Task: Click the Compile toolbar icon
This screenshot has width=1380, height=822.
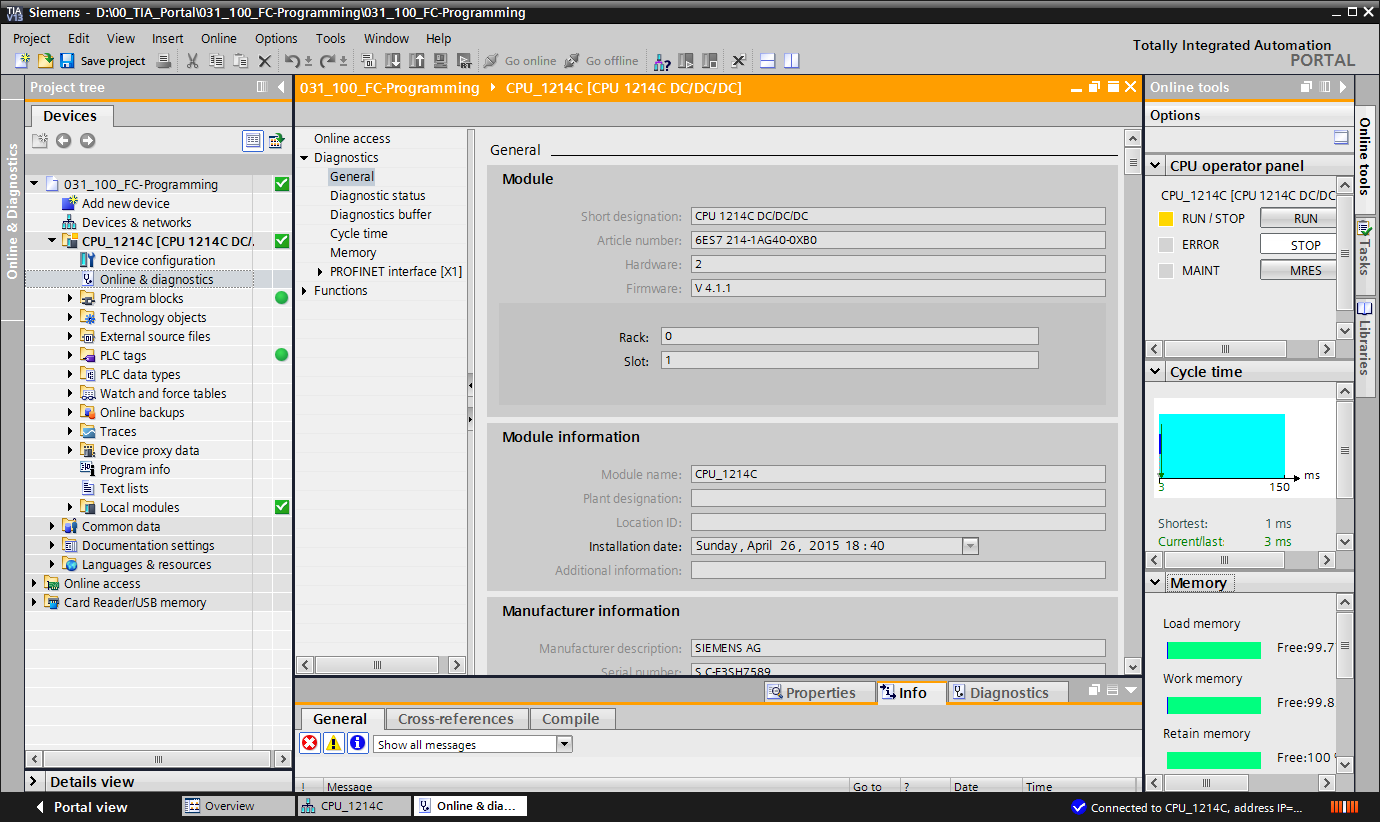Action: [369, 61]
